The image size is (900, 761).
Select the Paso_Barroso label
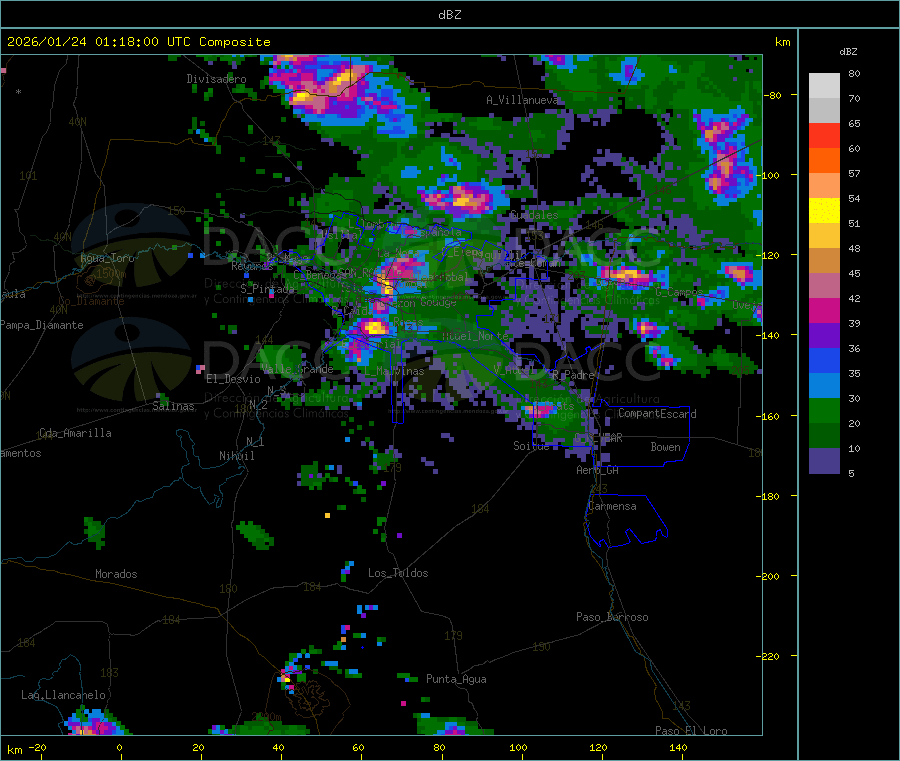(612, 617)
